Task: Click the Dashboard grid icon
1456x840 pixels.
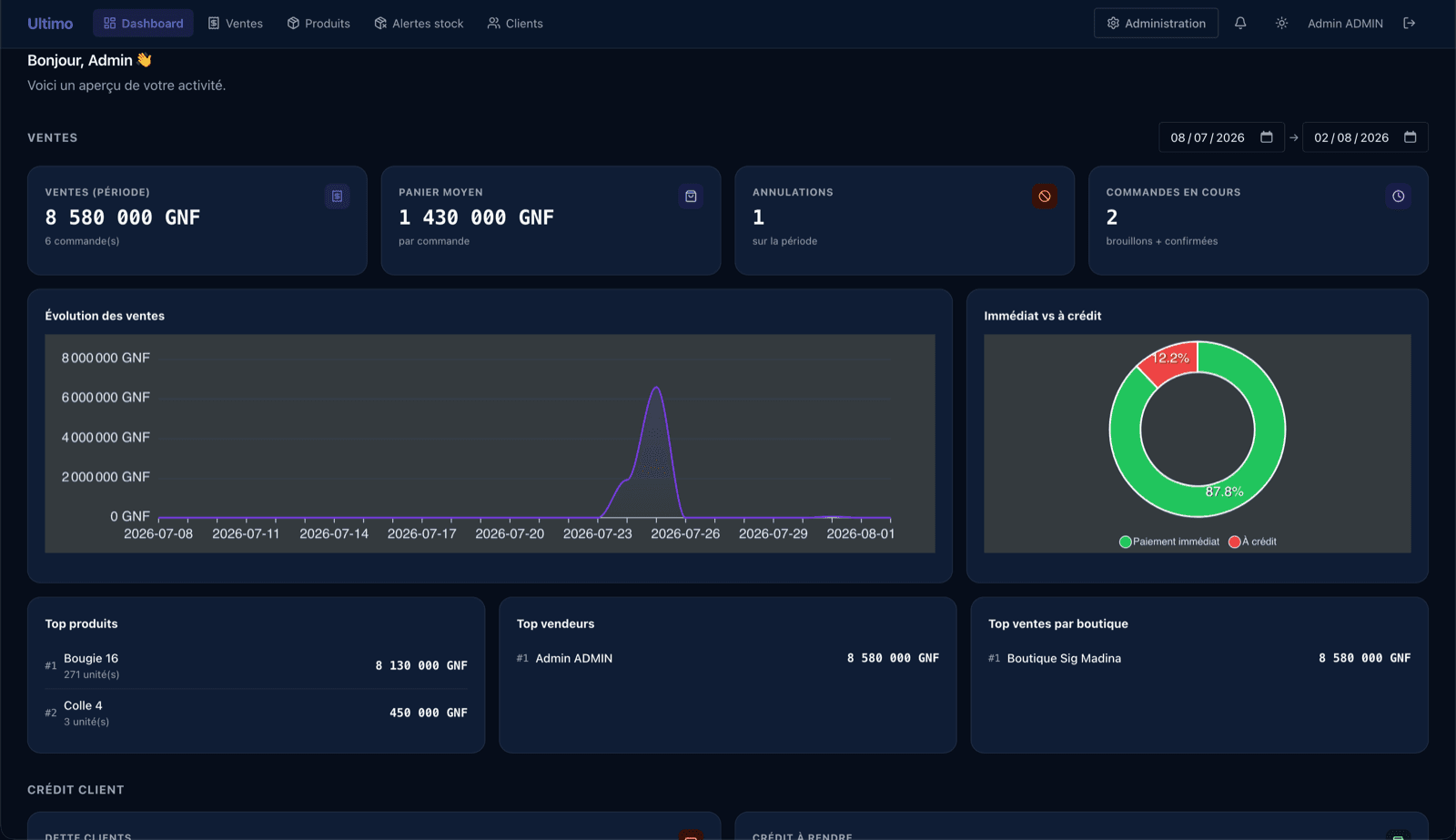Action: point(110,24)
